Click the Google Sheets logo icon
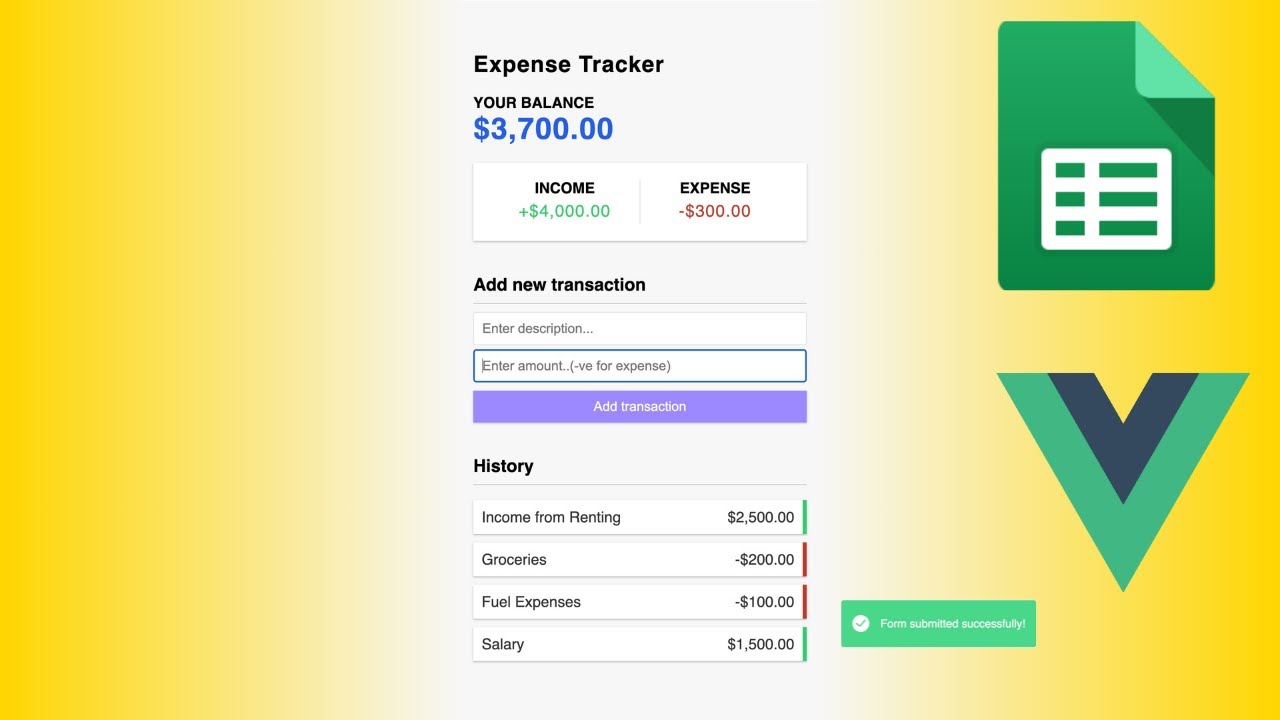The image size is (1280, 720). (1106, 156)
